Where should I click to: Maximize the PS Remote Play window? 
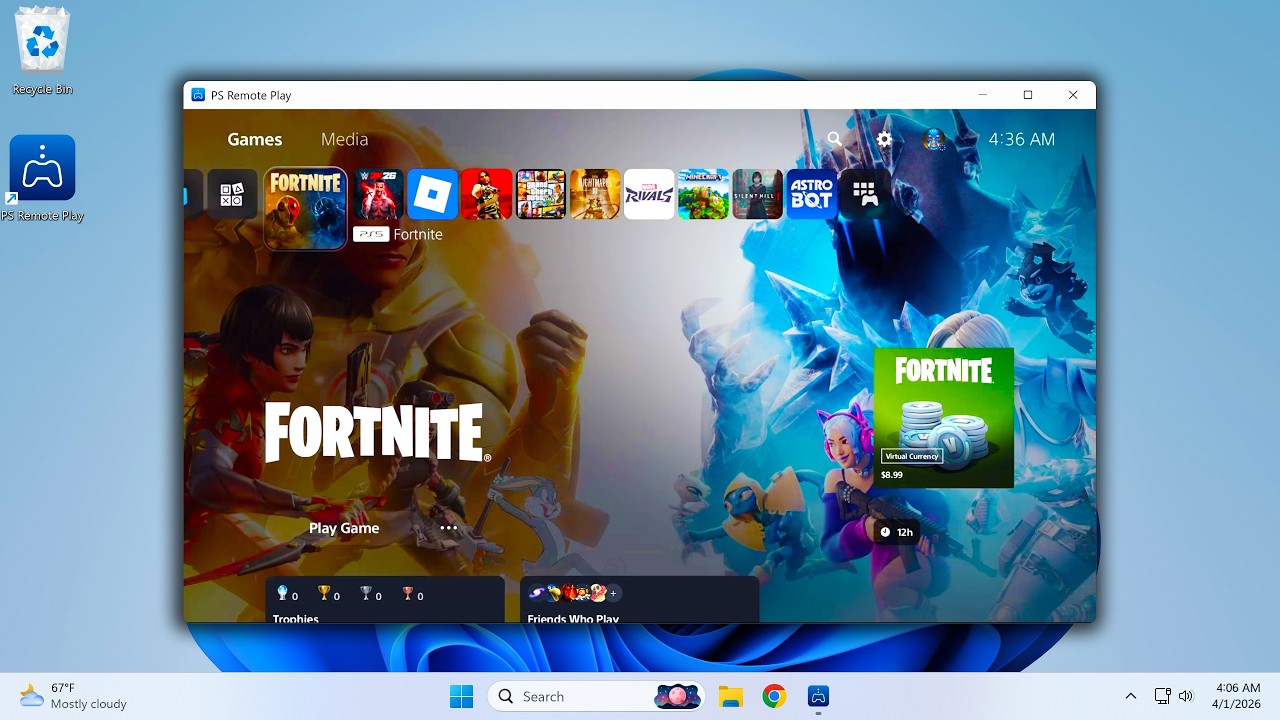[1027, 95]
